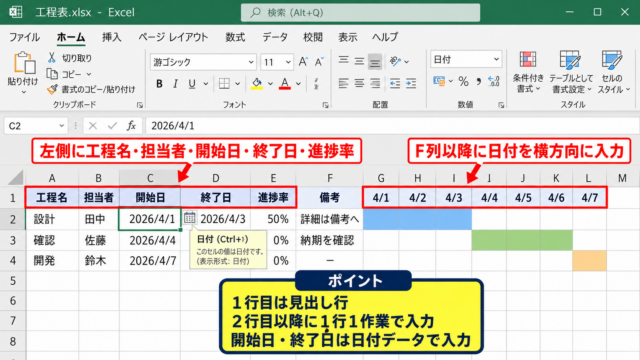640x360 pixels.
Task: Apply borders with the border grid icon
Action: 224,84
